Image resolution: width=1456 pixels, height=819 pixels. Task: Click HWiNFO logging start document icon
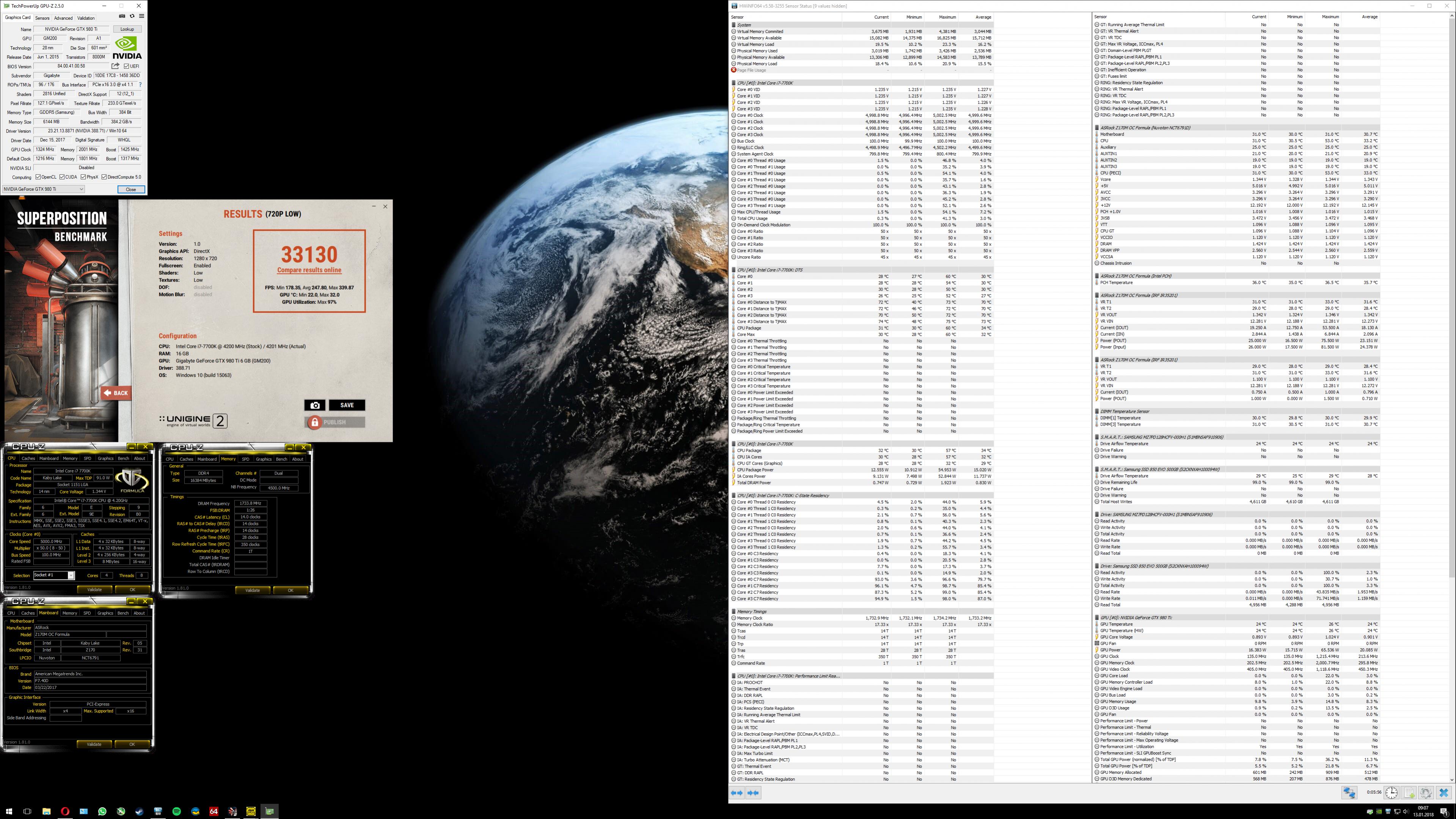click(x=1409, y=793)
